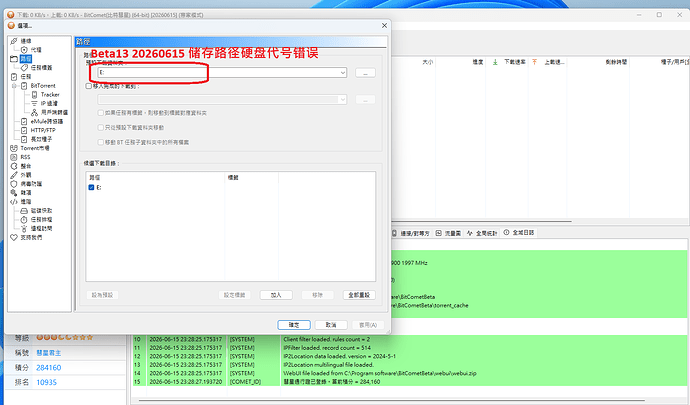Toggle 如果任務有標籤 move-to-tag-folder checkbox

(100, 113)
